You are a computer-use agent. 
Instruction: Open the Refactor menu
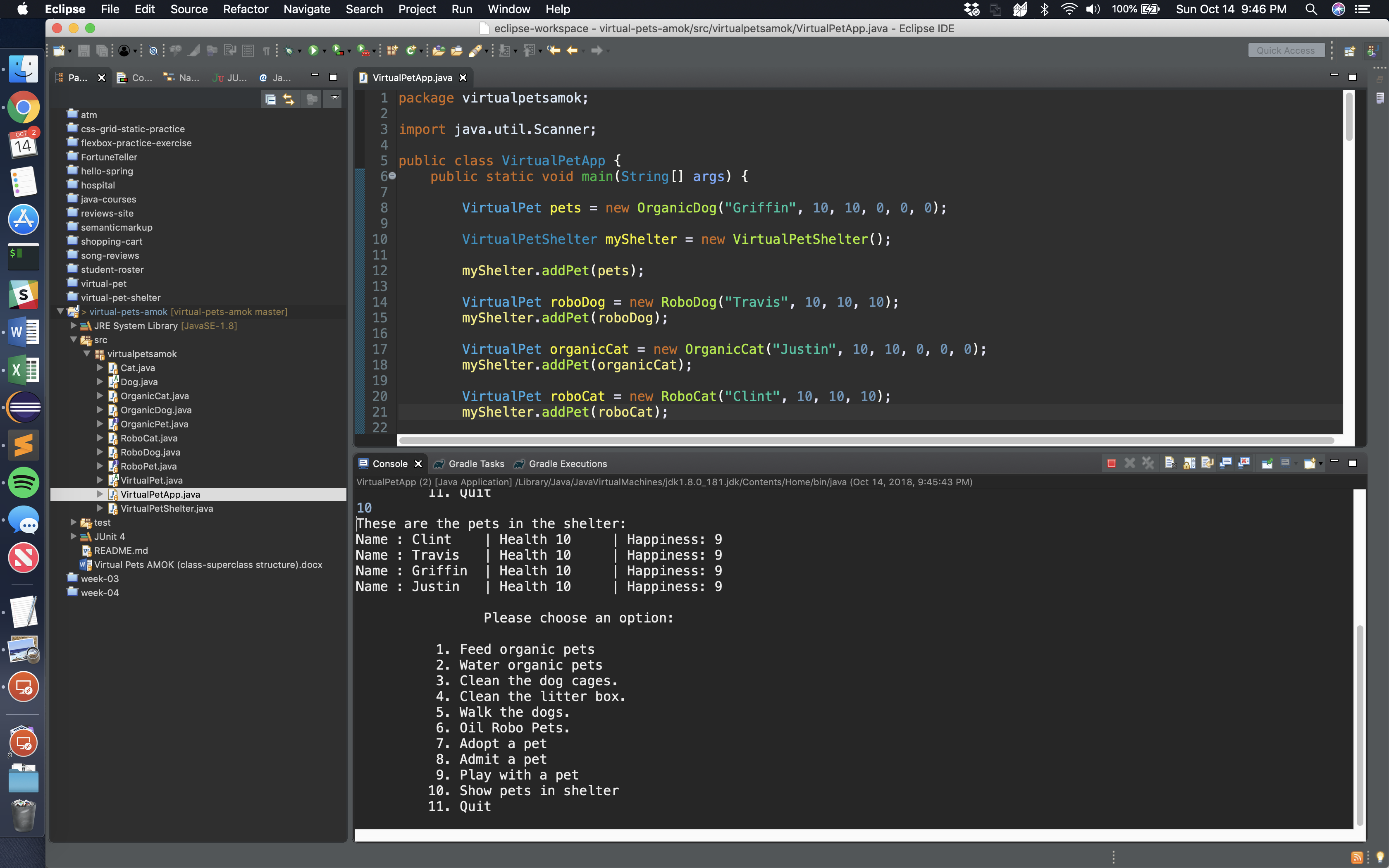coord(246,9)
